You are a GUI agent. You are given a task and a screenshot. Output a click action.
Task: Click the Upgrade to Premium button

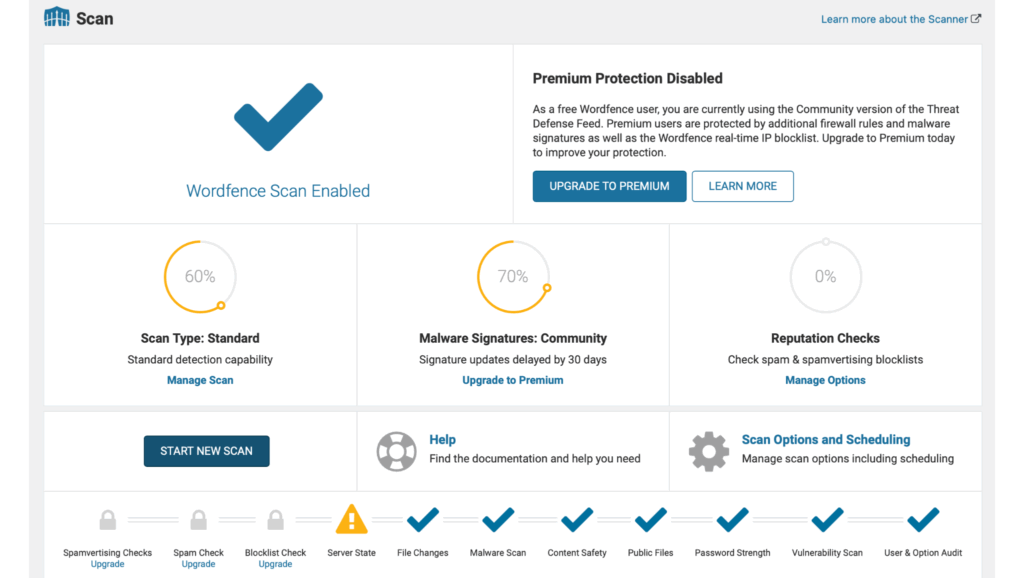coord(609,186)
